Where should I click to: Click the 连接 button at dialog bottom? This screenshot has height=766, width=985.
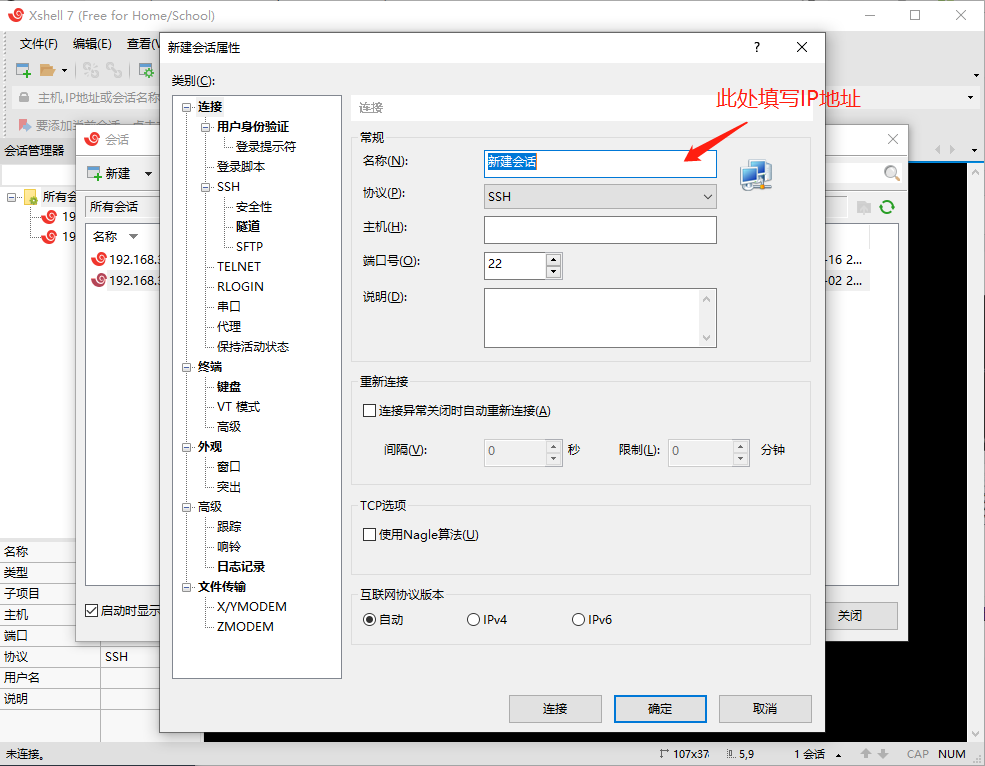click(x=555, y=709)
